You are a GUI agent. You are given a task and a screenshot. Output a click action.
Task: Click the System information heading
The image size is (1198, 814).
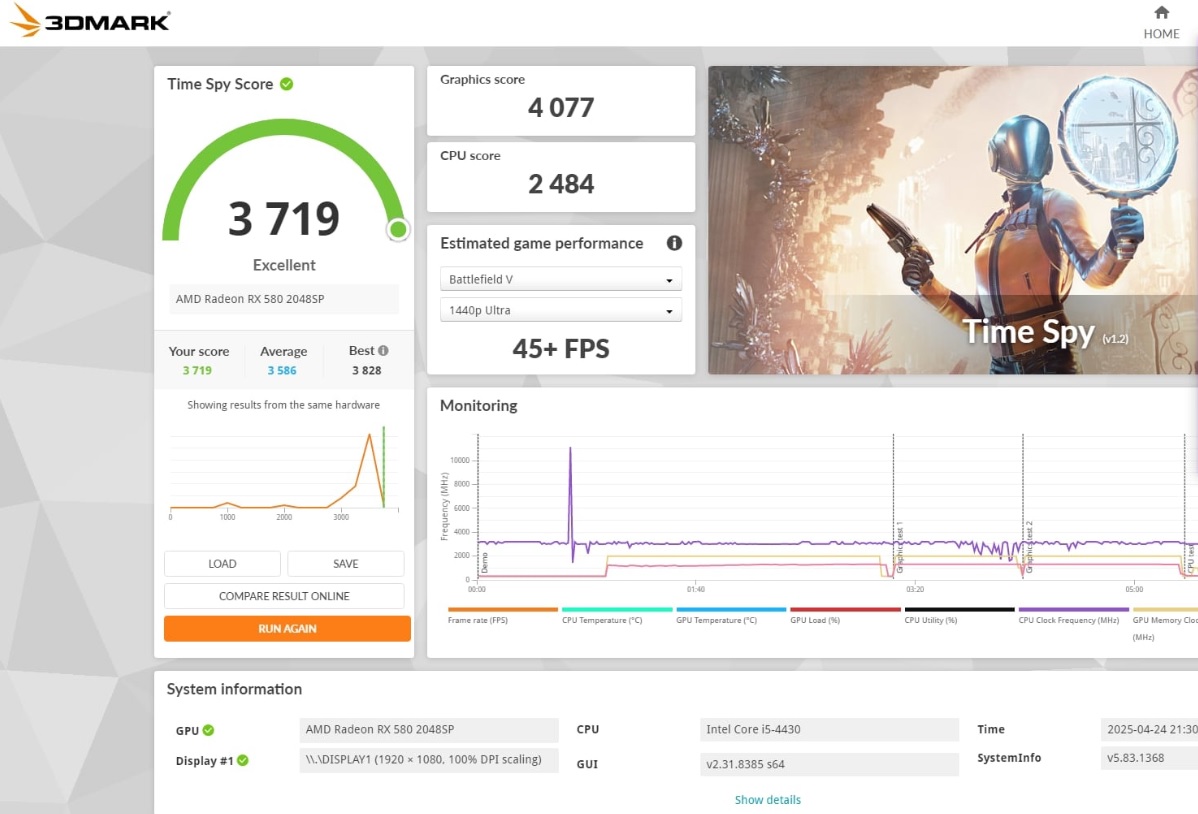(x=235, y=689)
